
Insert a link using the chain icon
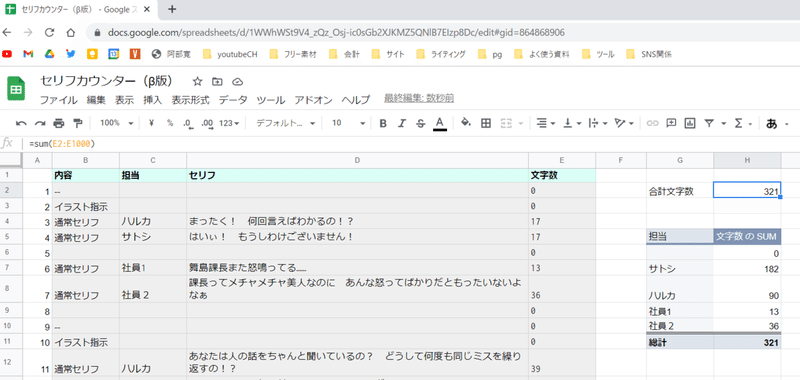[x=653, y=123]
